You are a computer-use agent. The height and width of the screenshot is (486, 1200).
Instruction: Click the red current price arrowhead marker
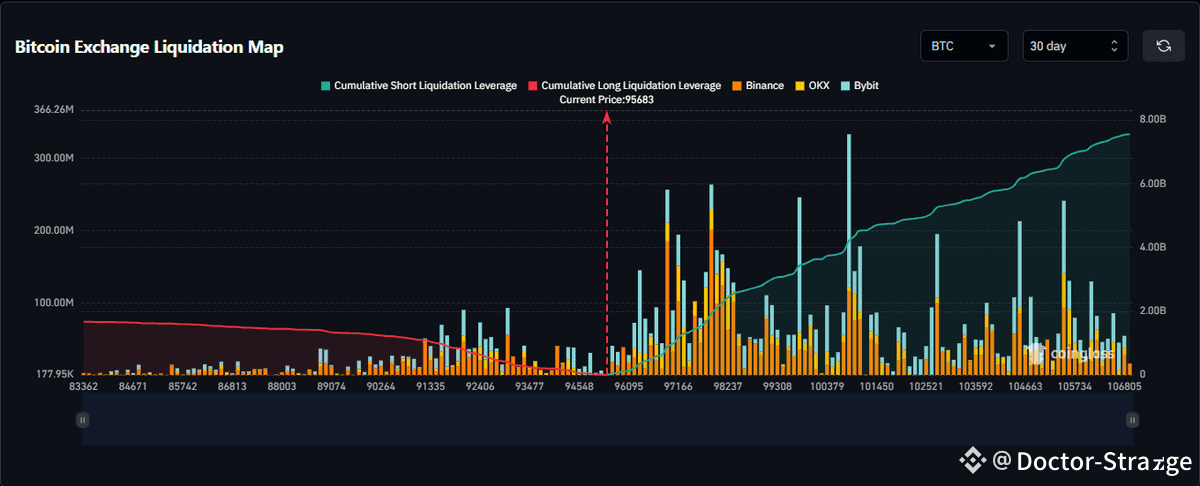coord(606,118)
